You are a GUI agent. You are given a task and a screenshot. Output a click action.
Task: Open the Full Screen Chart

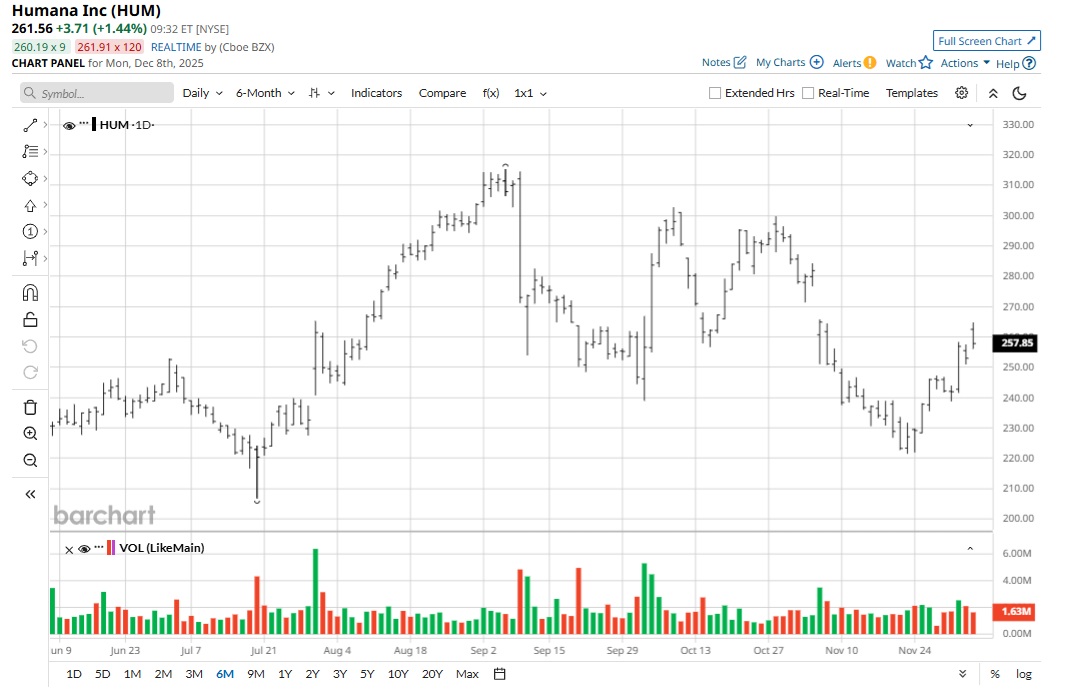987,41
